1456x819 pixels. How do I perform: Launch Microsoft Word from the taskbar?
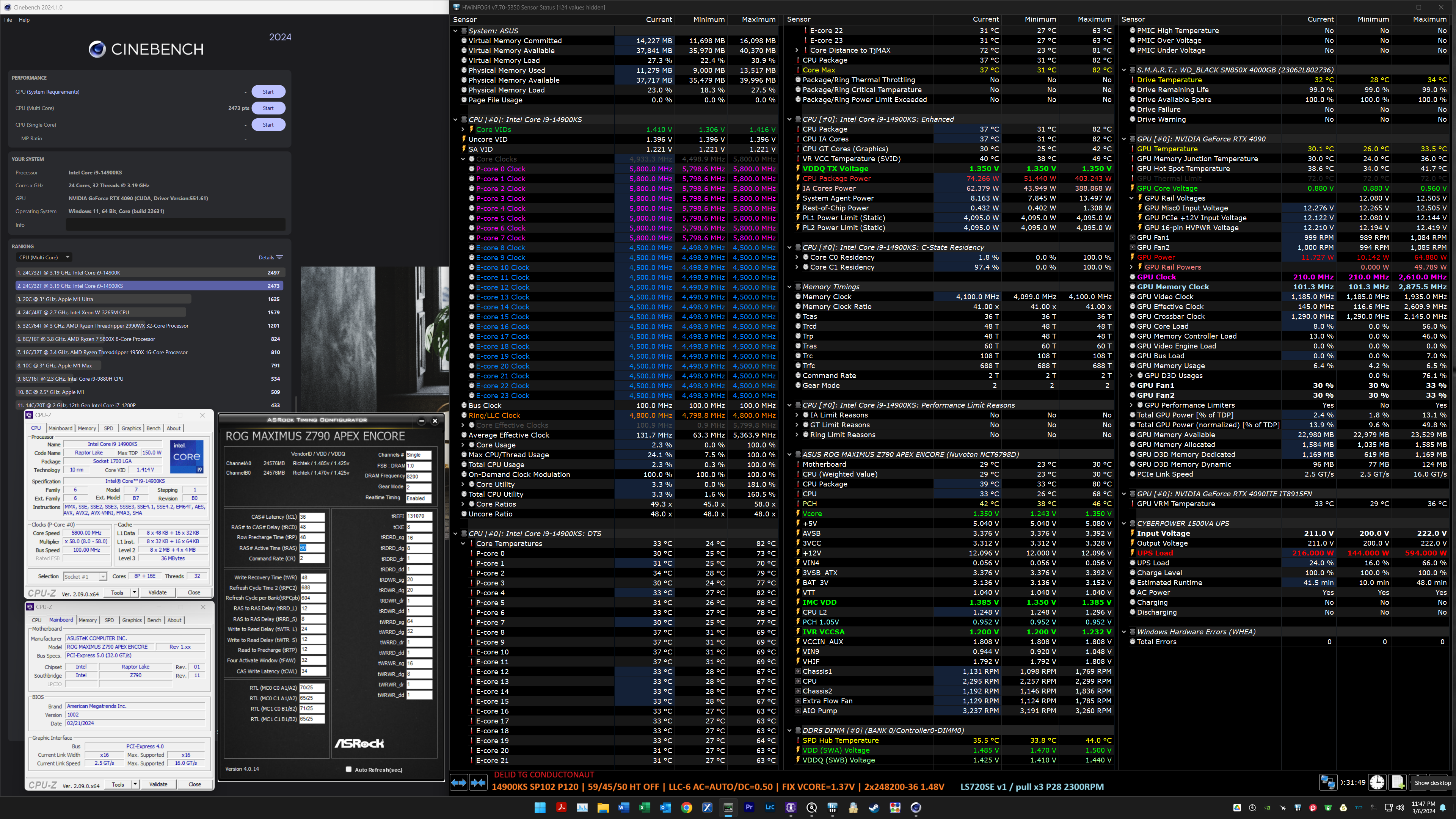623,808
